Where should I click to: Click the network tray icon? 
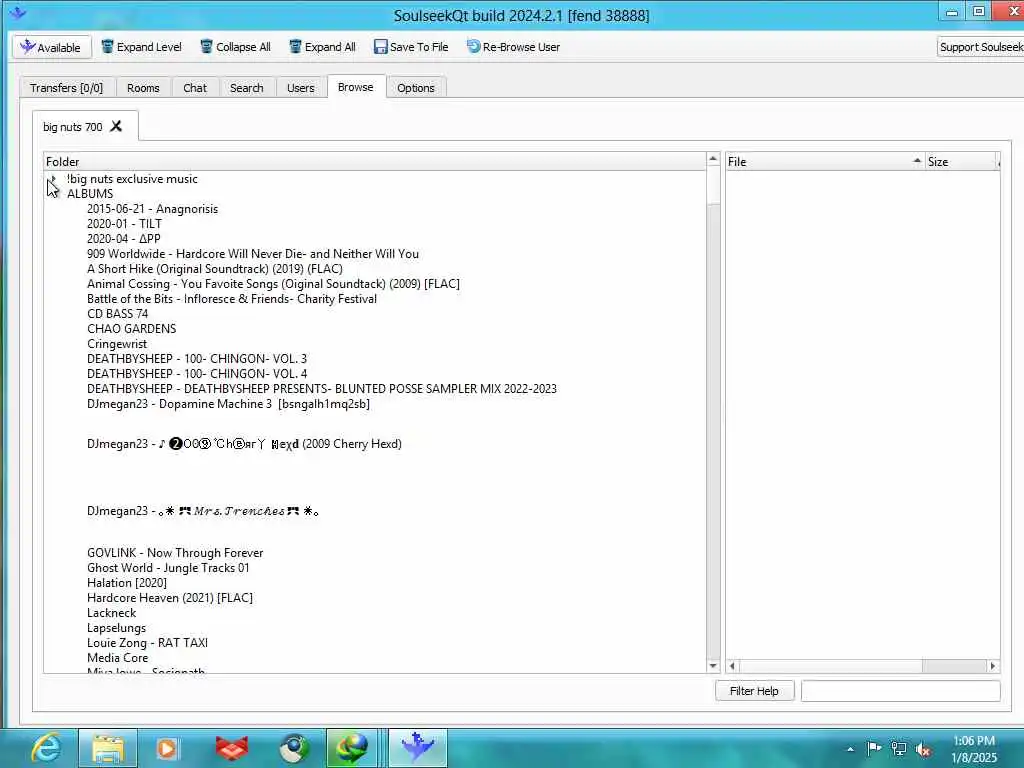tap(899, 749)
